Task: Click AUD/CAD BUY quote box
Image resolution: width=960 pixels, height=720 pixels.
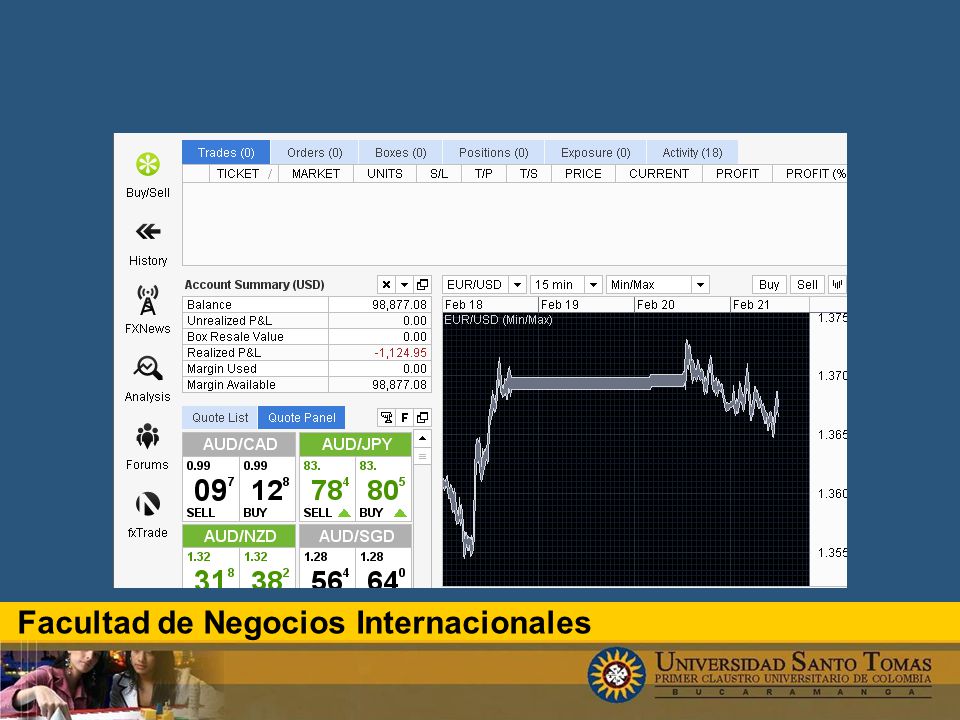Action: pyautogui.click(x=267, y=489)
